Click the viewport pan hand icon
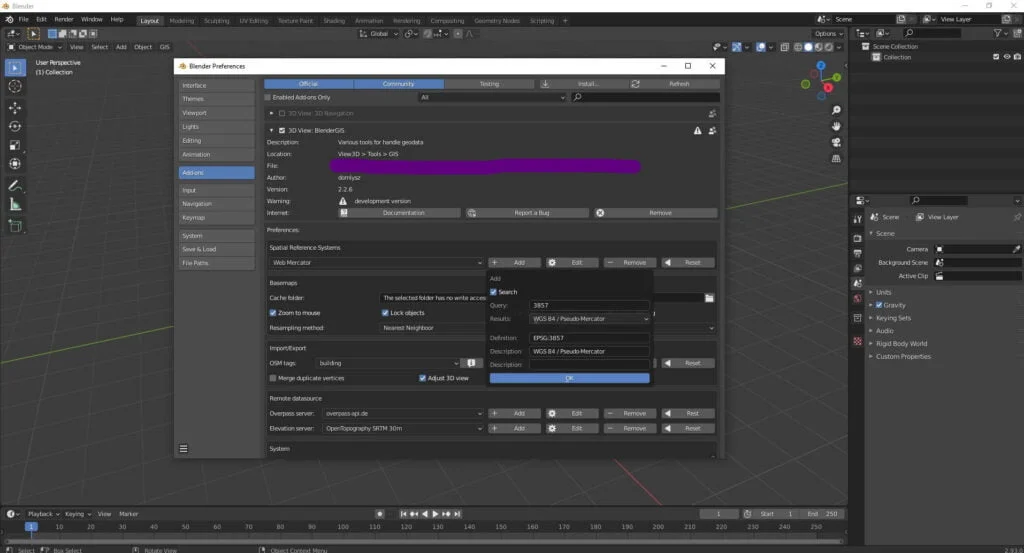Screen dimensions: 1024x553 point(836,126)
